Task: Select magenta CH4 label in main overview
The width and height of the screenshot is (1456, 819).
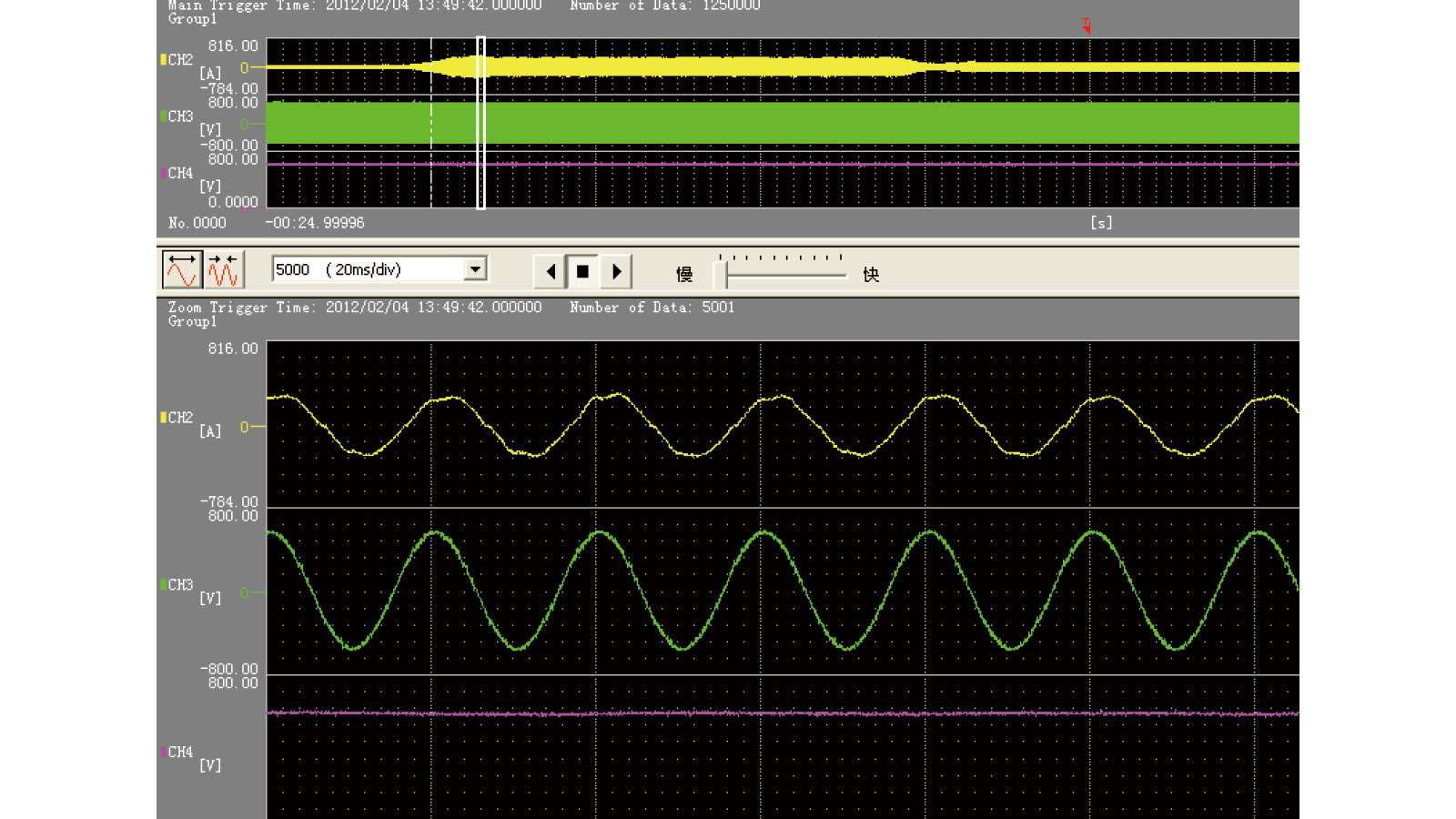Action: (179, 173)
